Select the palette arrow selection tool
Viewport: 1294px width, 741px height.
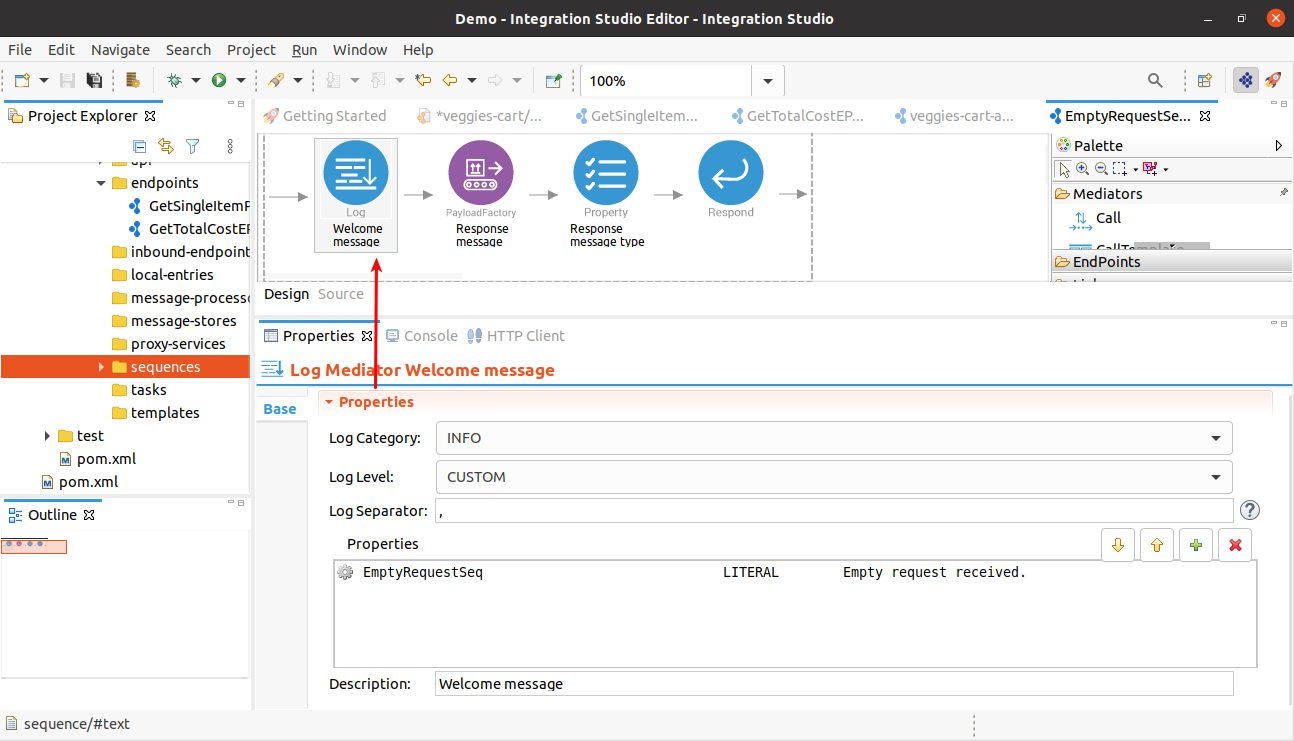point(1064,169)
